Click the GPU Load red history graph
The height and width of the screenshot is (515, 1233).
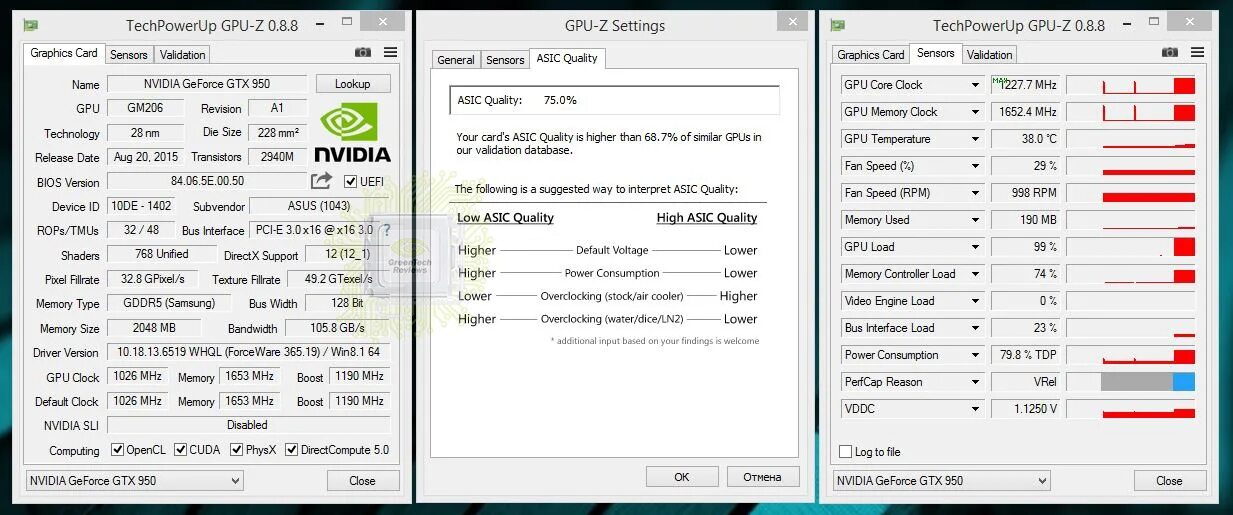pyautogui.click(x=1131, y=247)
